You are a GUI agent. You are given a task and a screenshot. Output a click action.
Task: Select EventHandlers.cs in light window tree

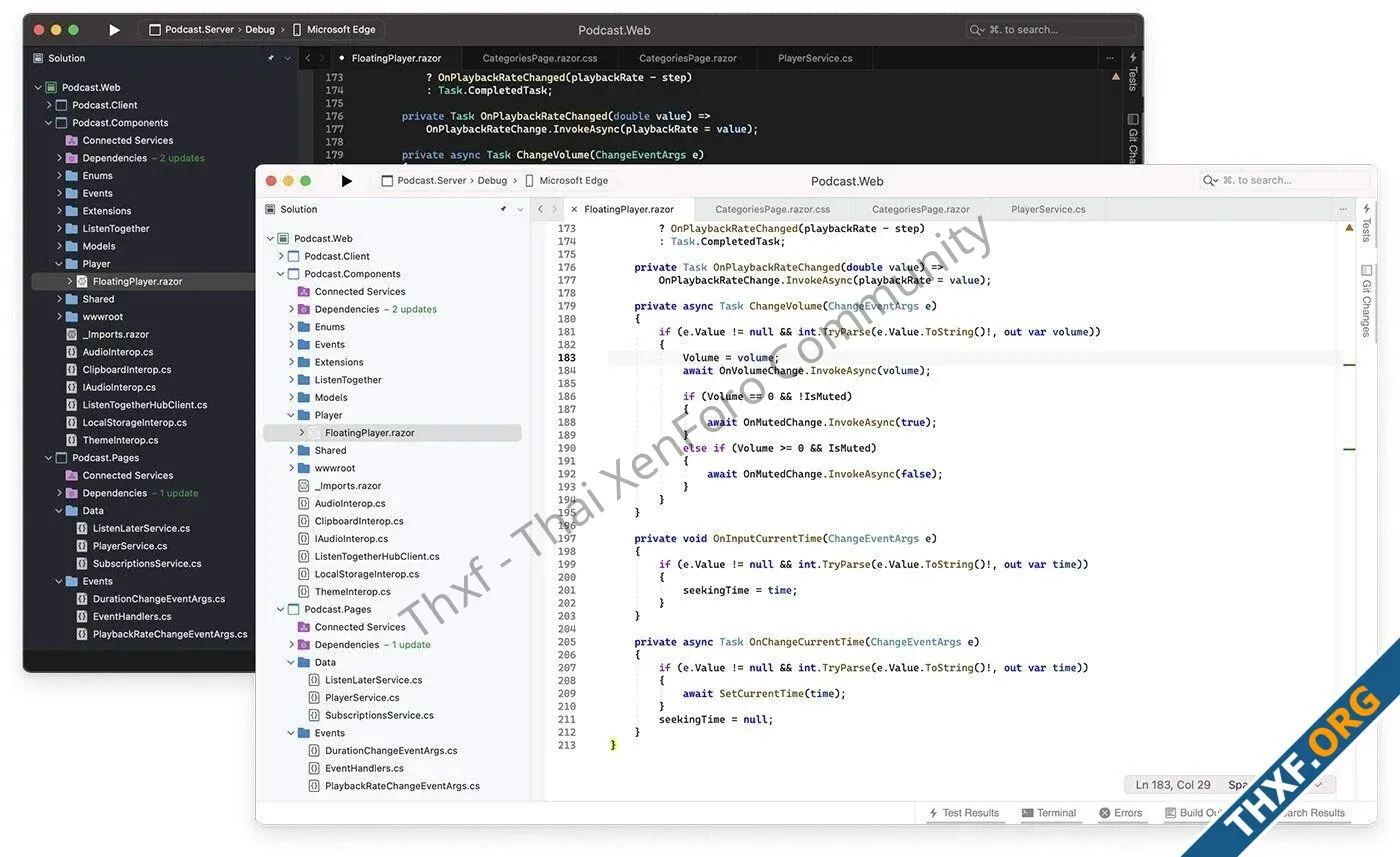[364, 768]
